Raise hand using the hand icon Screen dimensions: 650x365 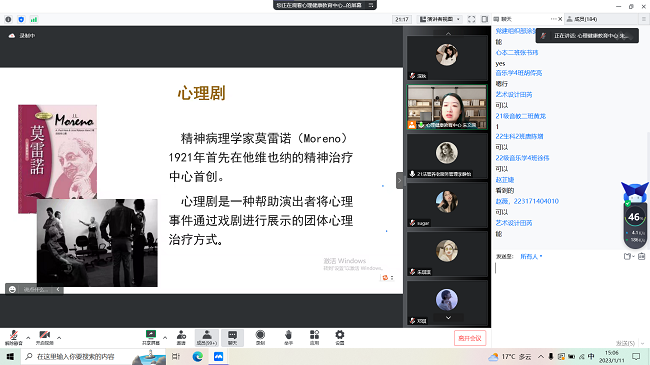coord(289,337)
